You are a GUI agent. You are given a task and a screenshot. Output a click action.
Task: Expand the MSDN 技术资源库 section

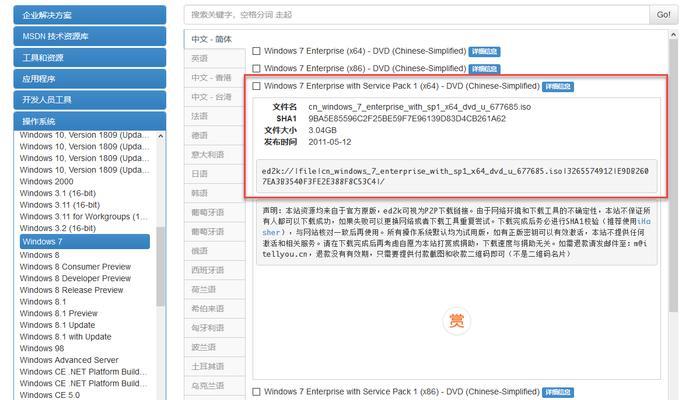(x=90, y=36)
